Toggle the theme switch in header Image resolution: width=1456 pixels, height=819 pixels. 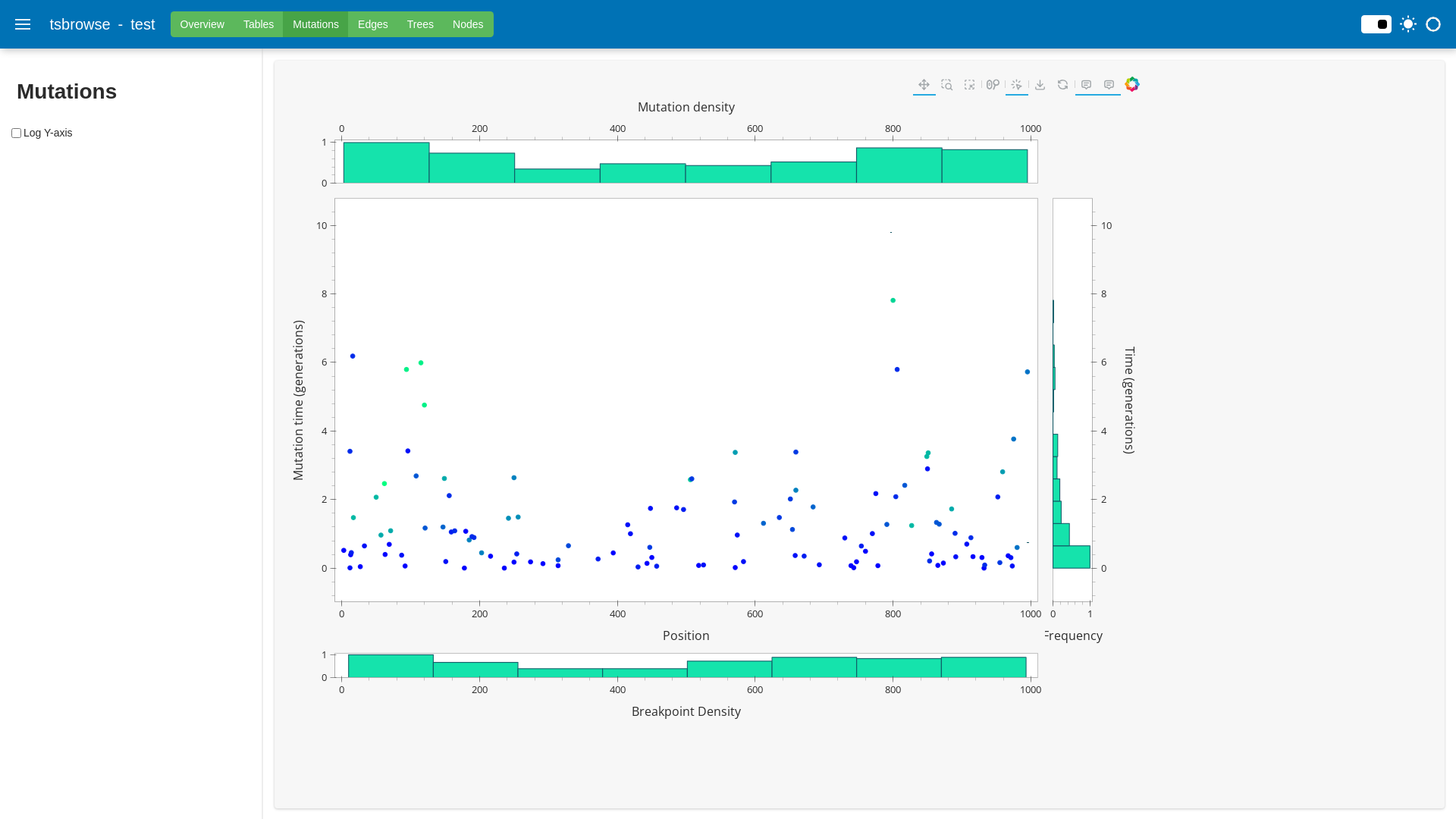pyautogui.click(x=1376, y=24)
